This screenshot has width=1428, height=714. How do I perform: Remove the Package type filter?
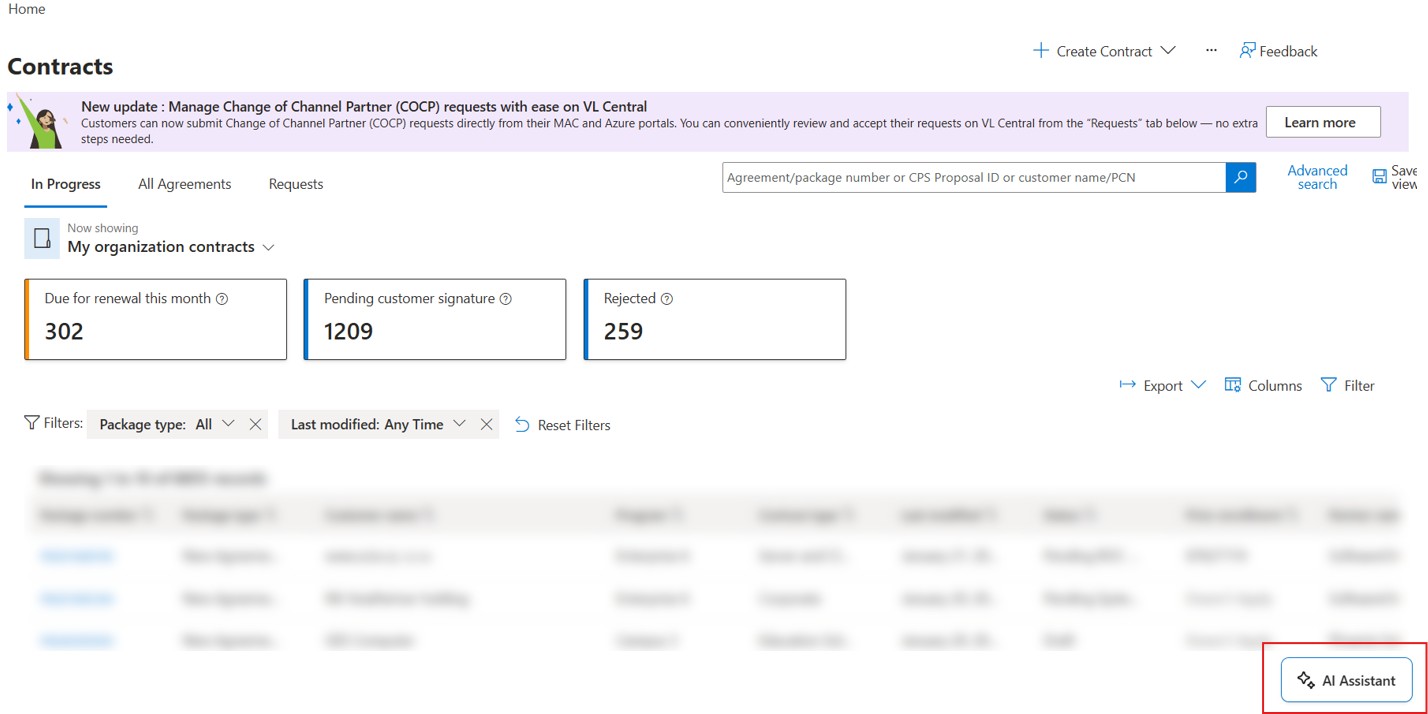click(255, 424)
